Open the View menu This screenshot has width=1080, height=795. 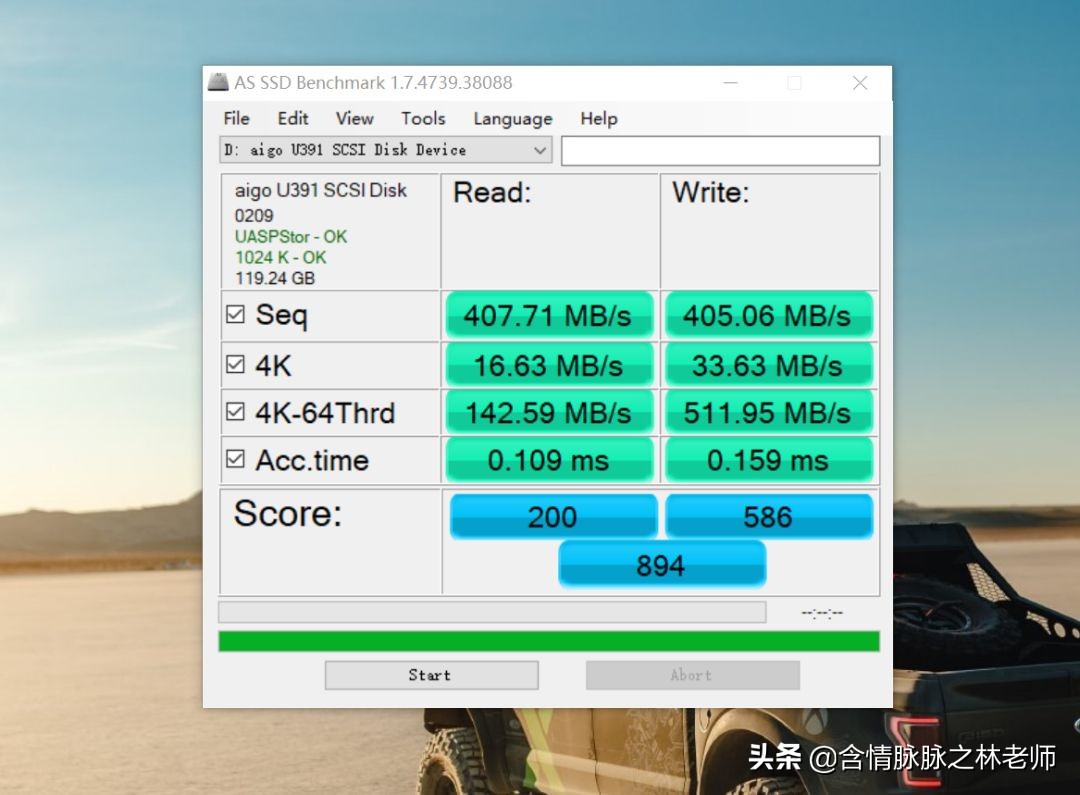pos(355,119)
